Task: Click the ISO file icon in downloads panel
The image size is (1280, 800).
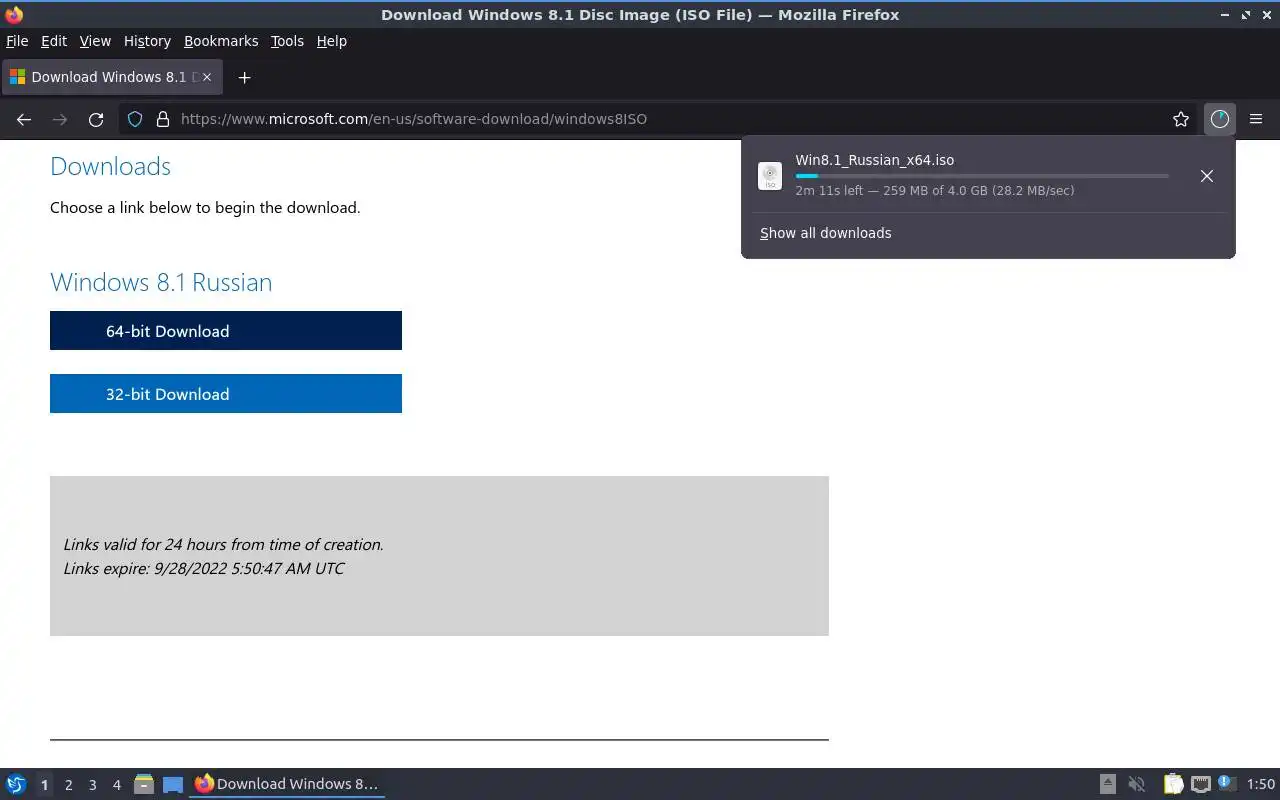Action: (x=770, y=176)
